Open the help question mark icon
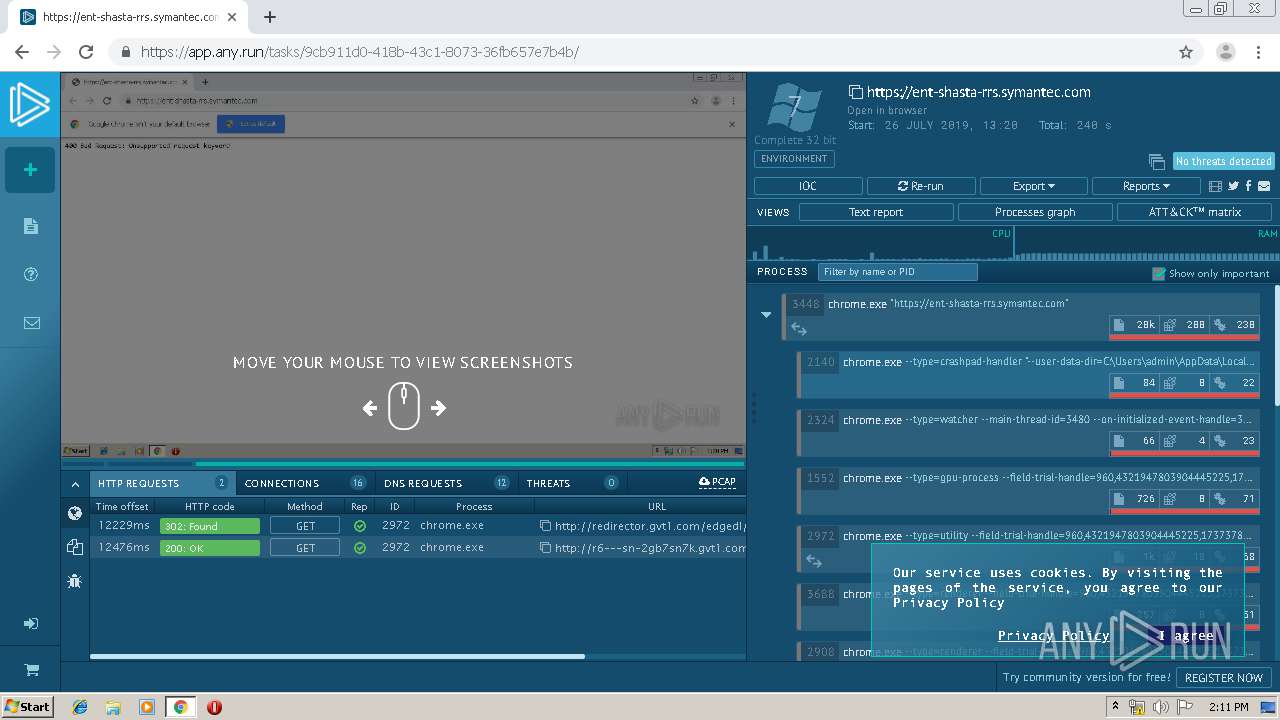This screenshot has width=1280, height=720. pos(30,274)
